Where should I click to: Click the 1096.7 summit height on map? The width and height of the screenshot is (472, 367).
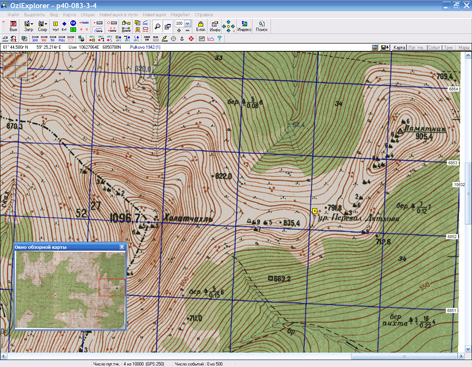(125, 218)
